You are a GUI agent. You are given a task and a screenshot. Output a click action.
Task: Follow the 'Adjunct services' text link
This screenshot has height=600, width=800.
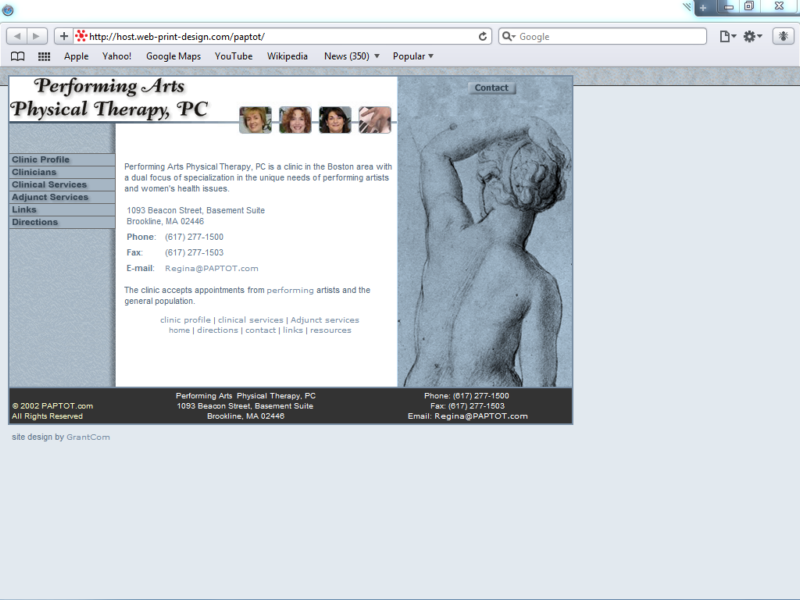325,320
